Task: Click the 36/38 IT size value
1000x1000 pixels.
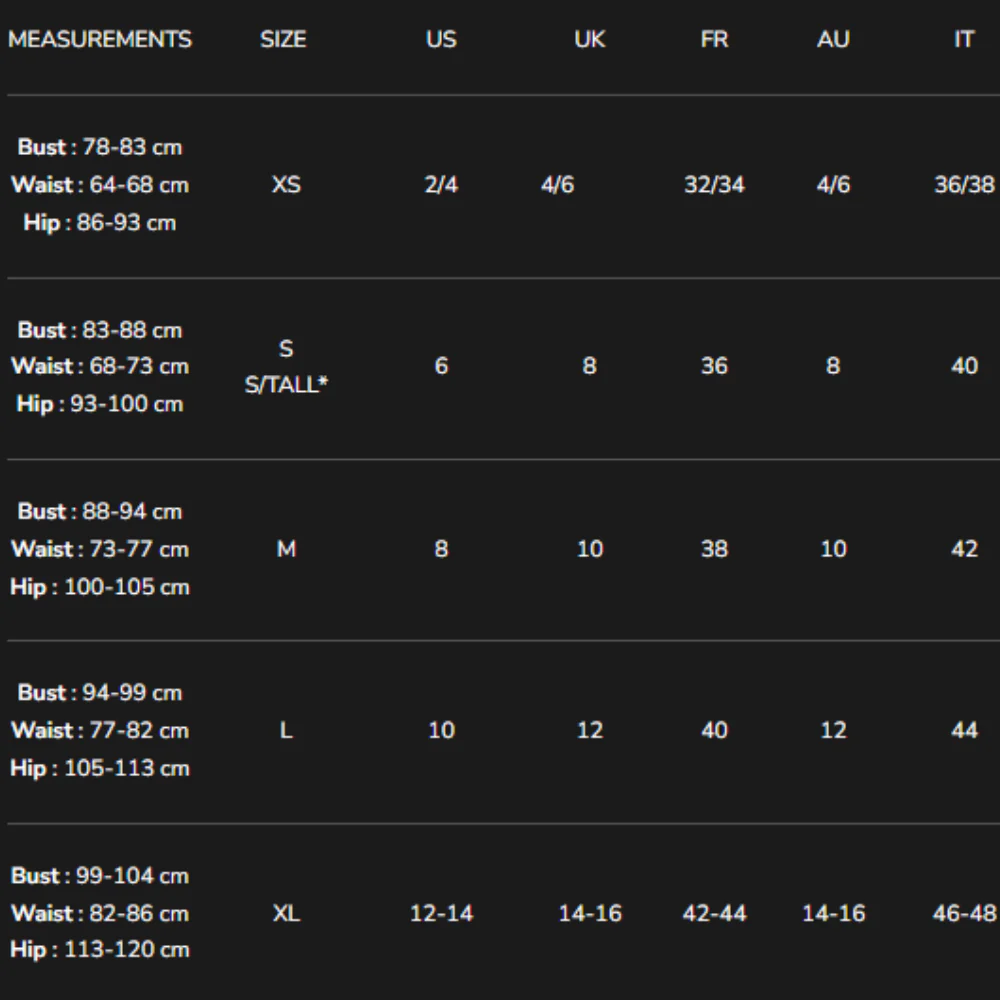Action: click(964, 185)
